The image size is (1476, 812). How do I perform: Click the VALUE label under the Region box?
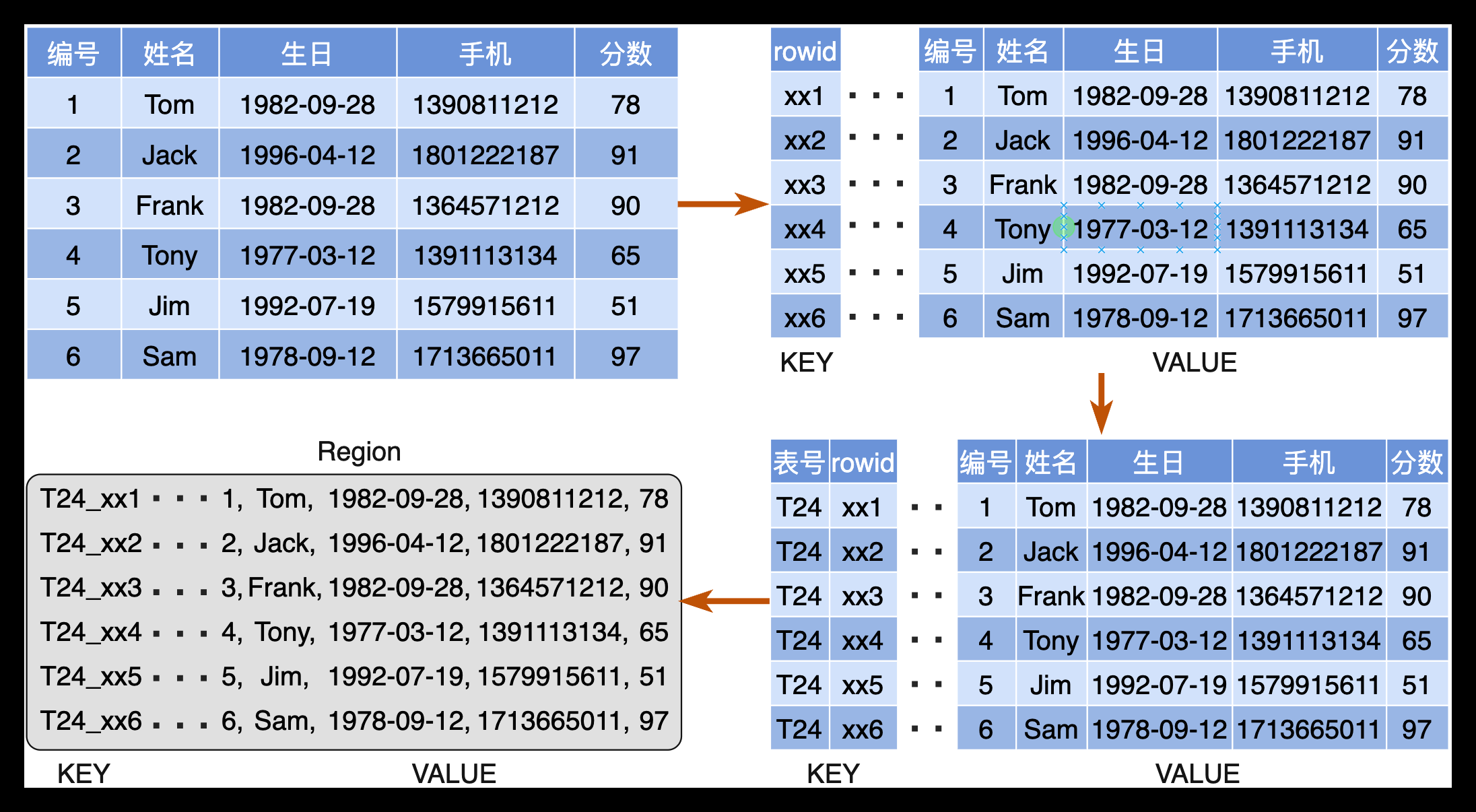tap(454, 774)
